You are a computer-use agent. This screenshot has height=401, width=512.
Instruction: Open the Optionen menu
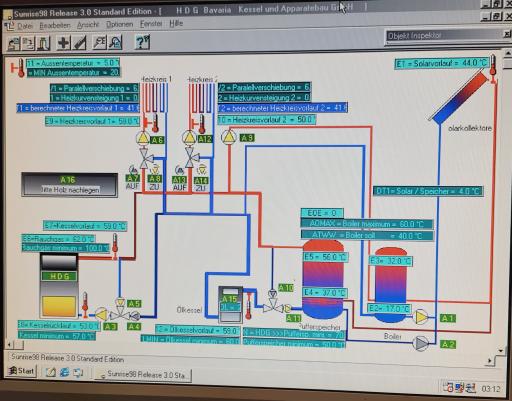(119, 24)
